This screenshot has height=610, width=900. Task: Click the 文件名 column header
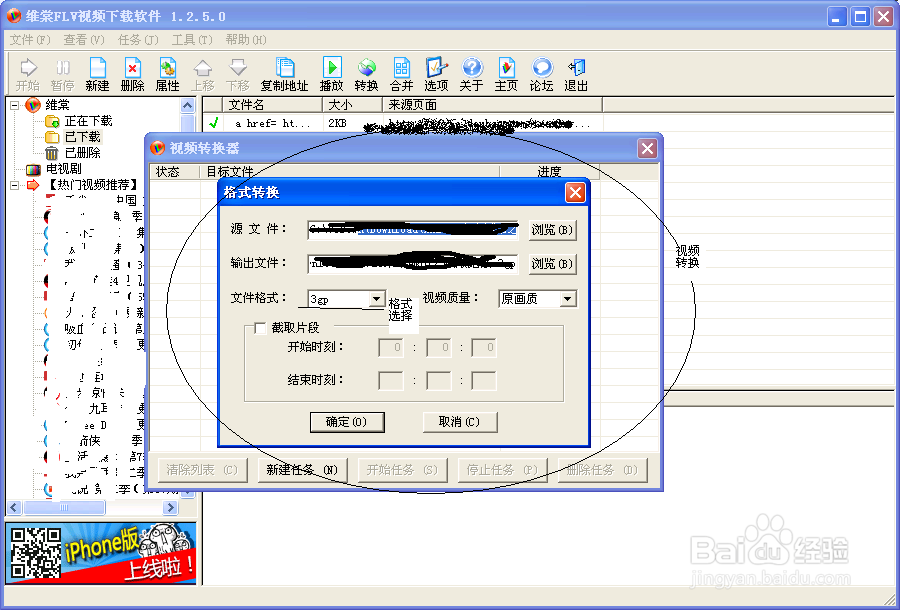click(x=273, y=105)
